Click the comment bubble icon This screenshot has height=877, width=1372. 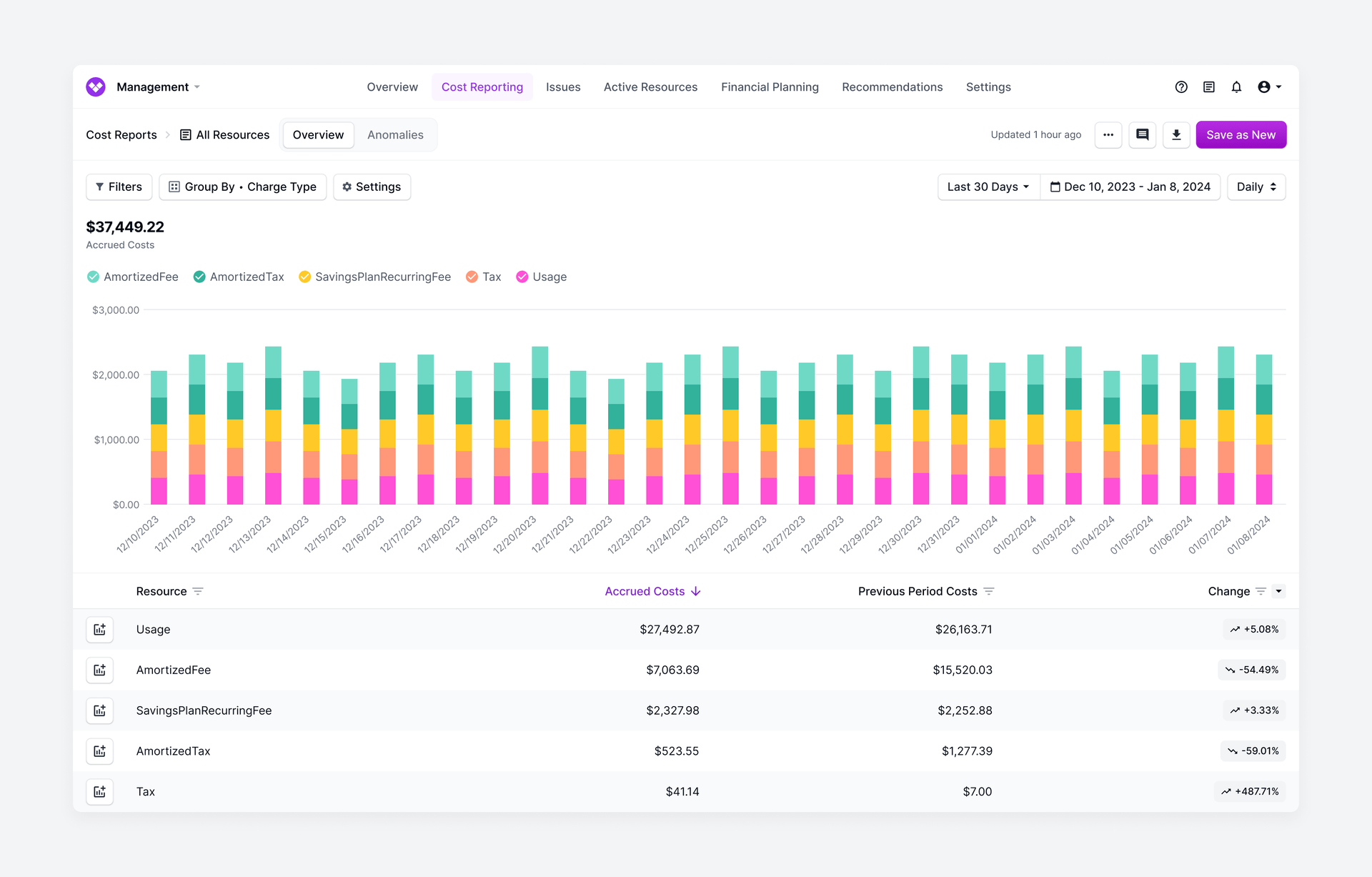coord(1142,134)
